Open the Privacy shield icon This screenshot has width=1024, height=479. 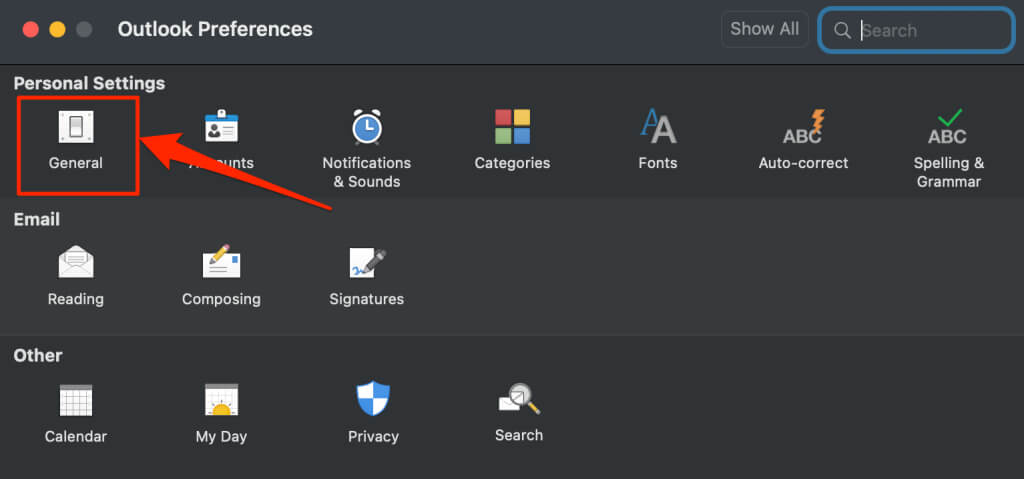(373, 400)
